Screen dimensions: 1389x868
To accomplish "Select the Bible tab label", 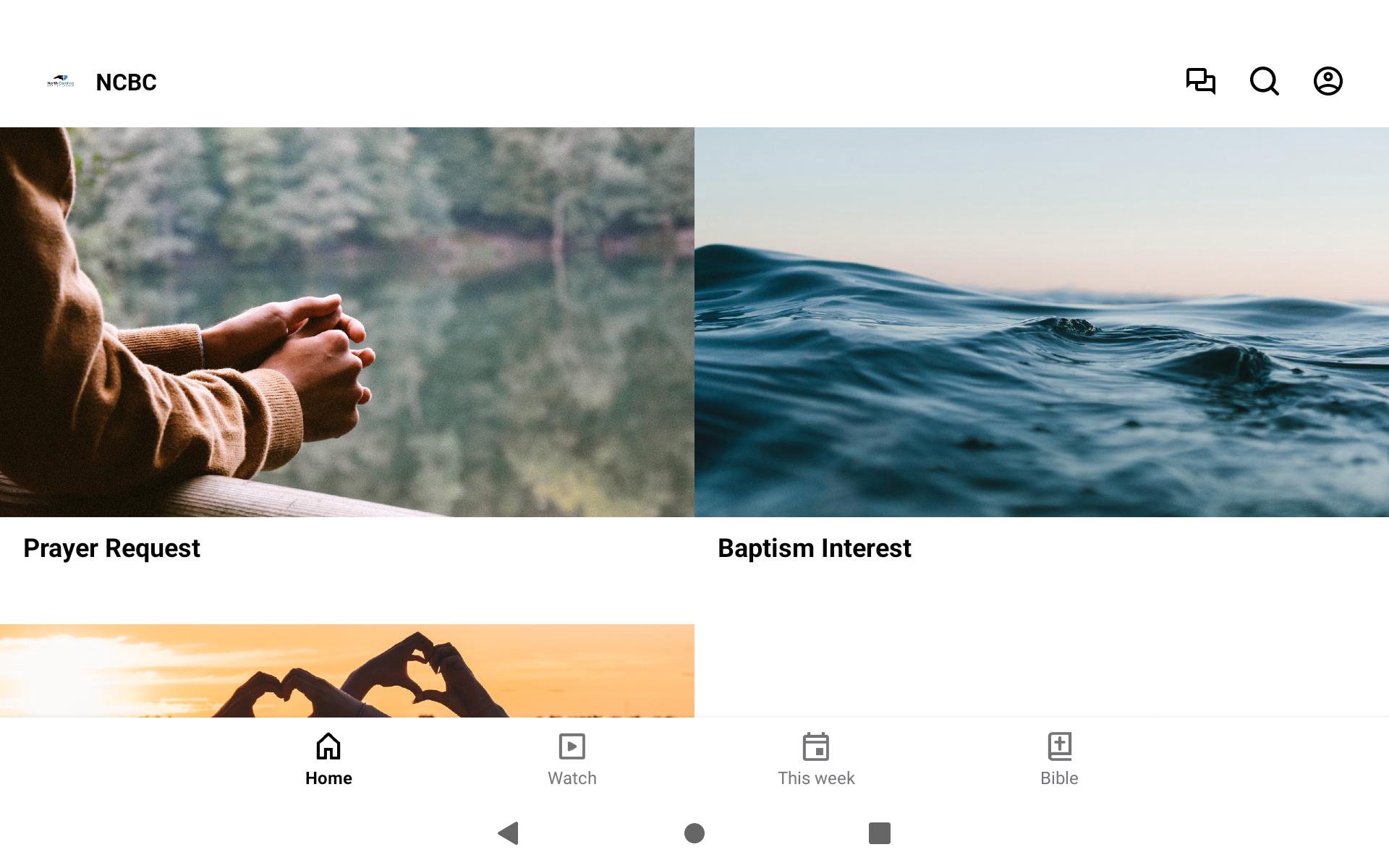I will (x=1059, y=778).
